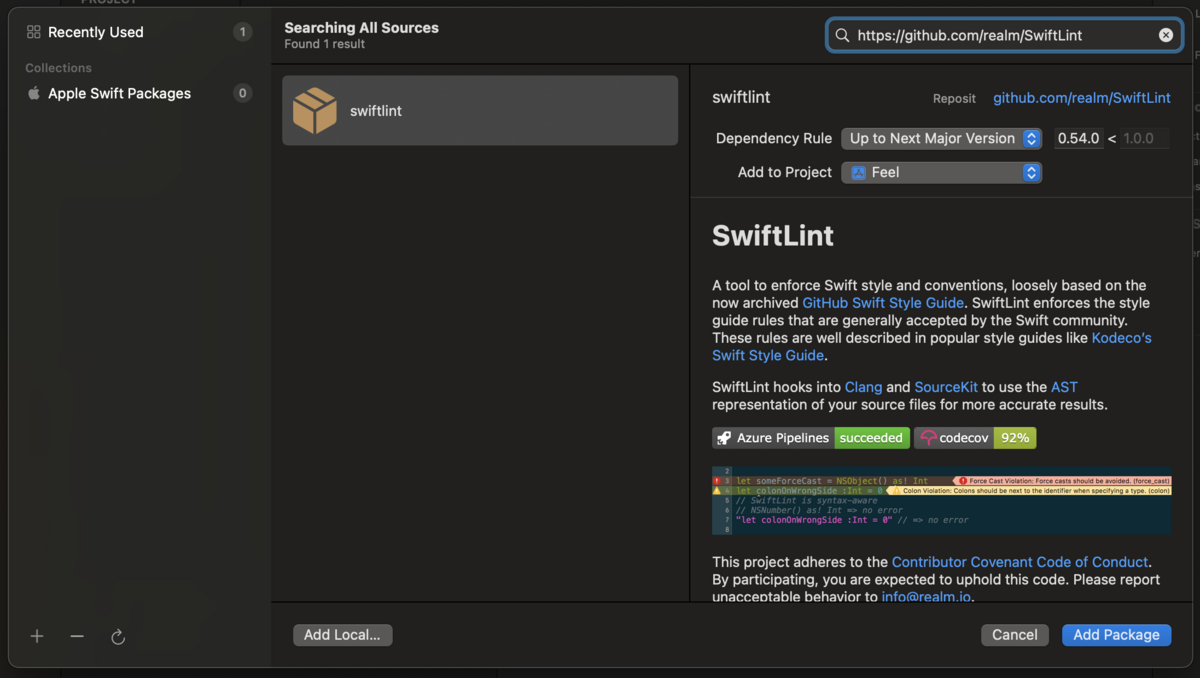Viewport: 1200px width, 678px height.
Task: Clear the search field text
Action: coord(1166,35)
